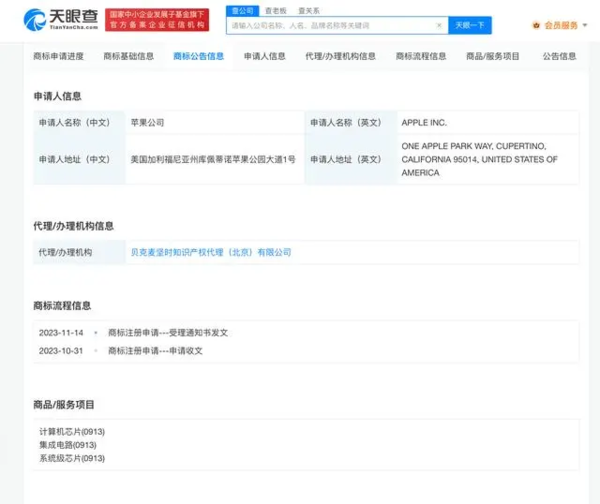Click the 商品/服务项目 section heading

64,405
